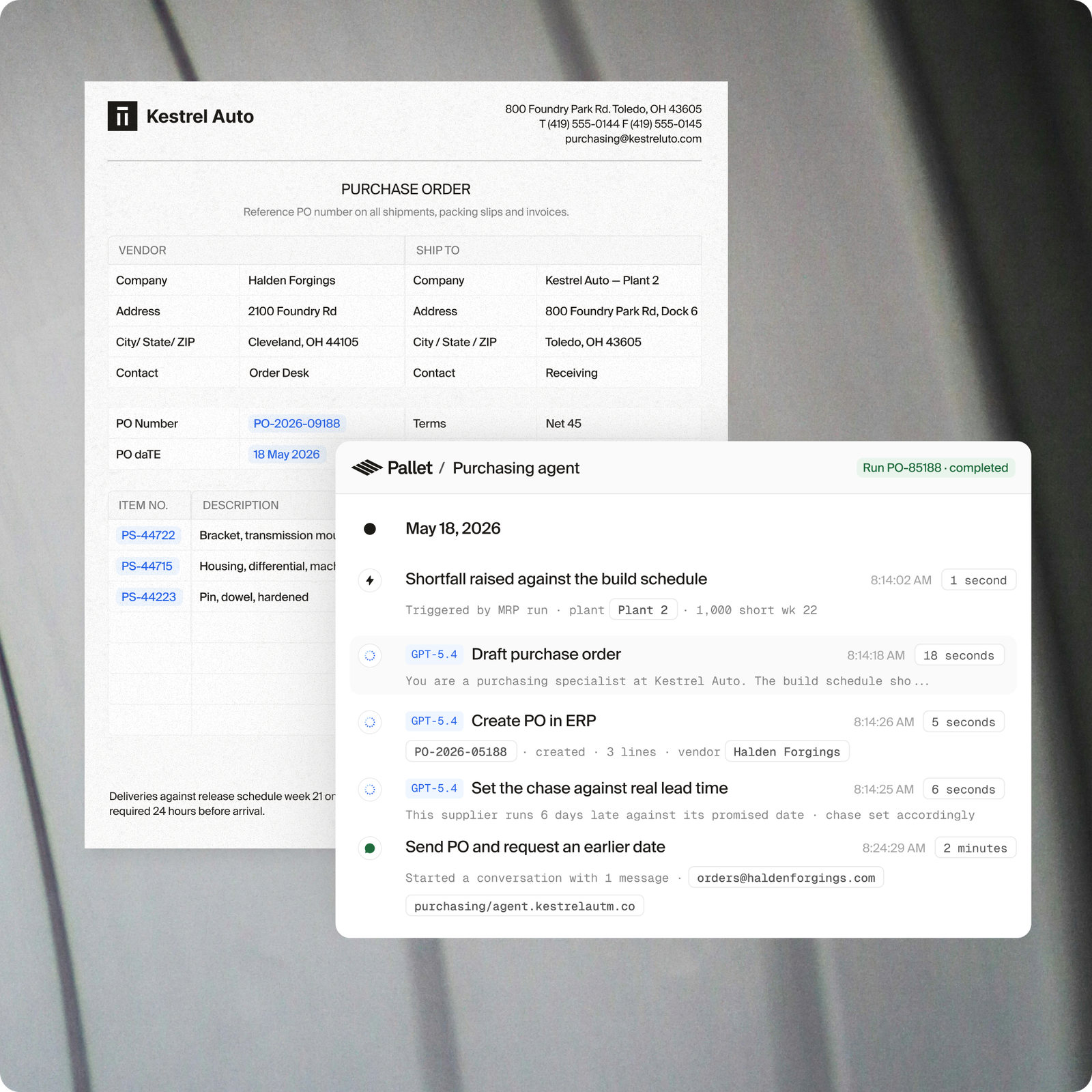Click the 18 May 2026 PO date
The width and height of the screenshot is (1092, 1092).
pos(286,455)
